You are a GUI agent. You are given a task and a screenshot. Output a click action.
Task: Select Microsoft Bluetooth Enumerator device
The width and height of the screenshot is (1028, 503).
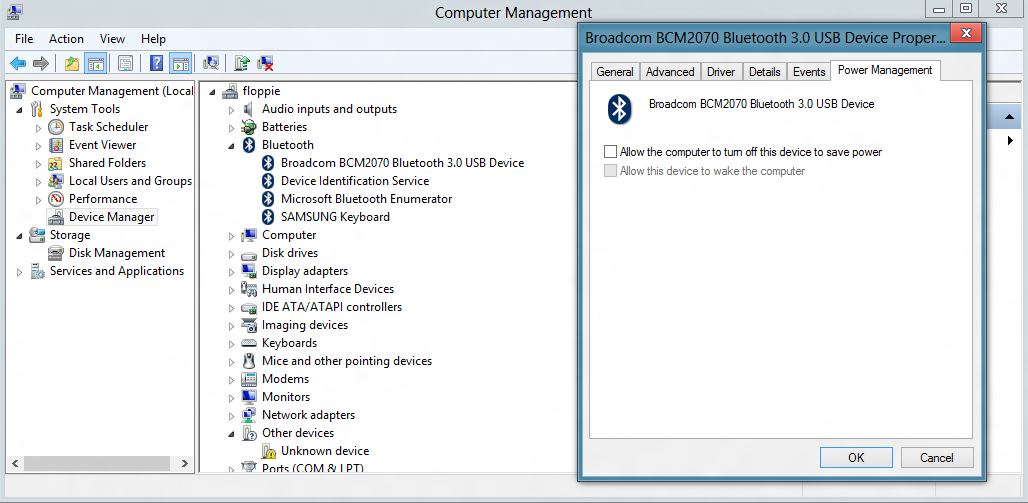click(366, 199)
